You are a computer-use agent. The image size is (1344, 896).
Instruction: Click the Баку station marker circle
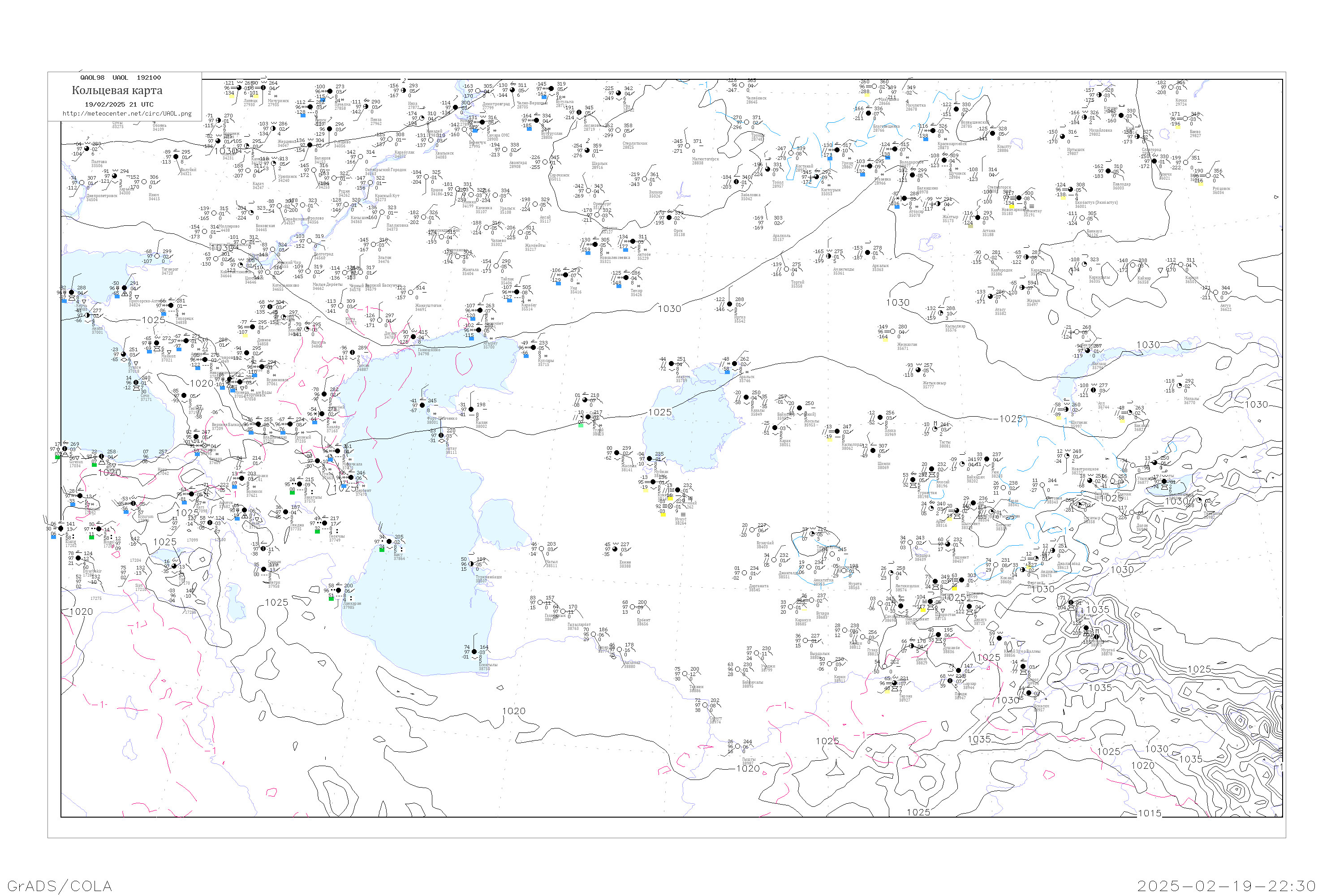coord(389,542)
